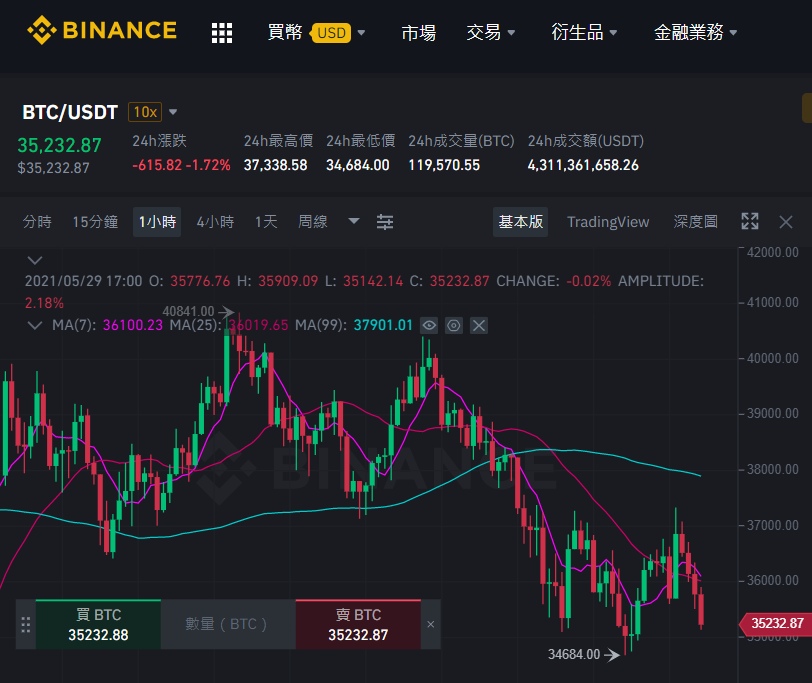Click the 買 BTC button
This screenshot has width=812, height=683.
point(98,624)
